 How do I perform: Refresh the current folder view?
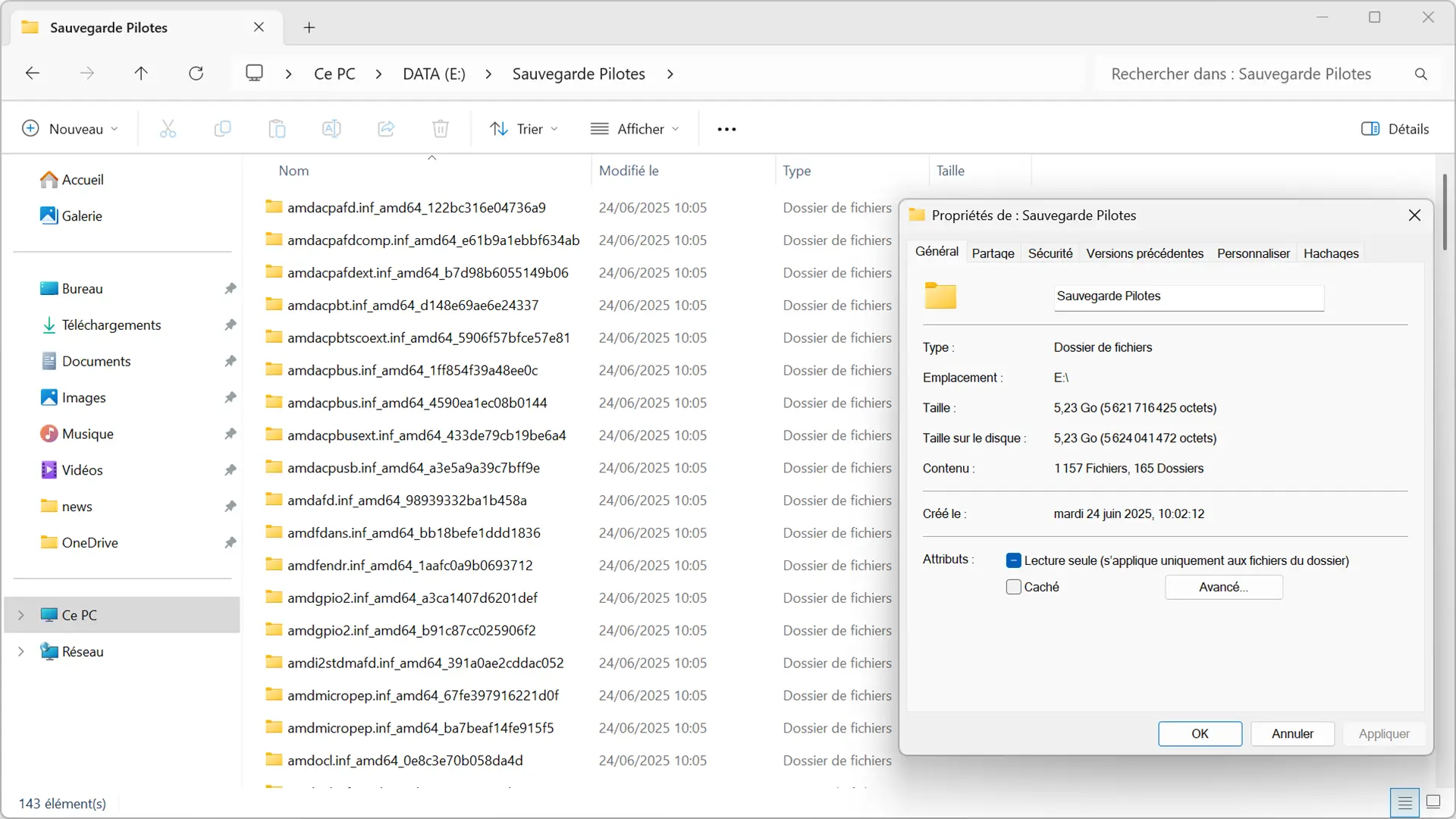196,74
